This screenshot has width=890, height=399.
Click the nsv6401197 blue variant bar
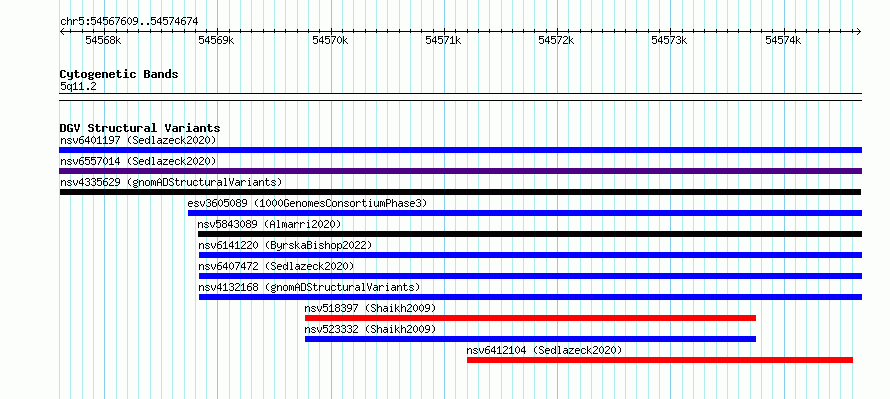(460, 150)
